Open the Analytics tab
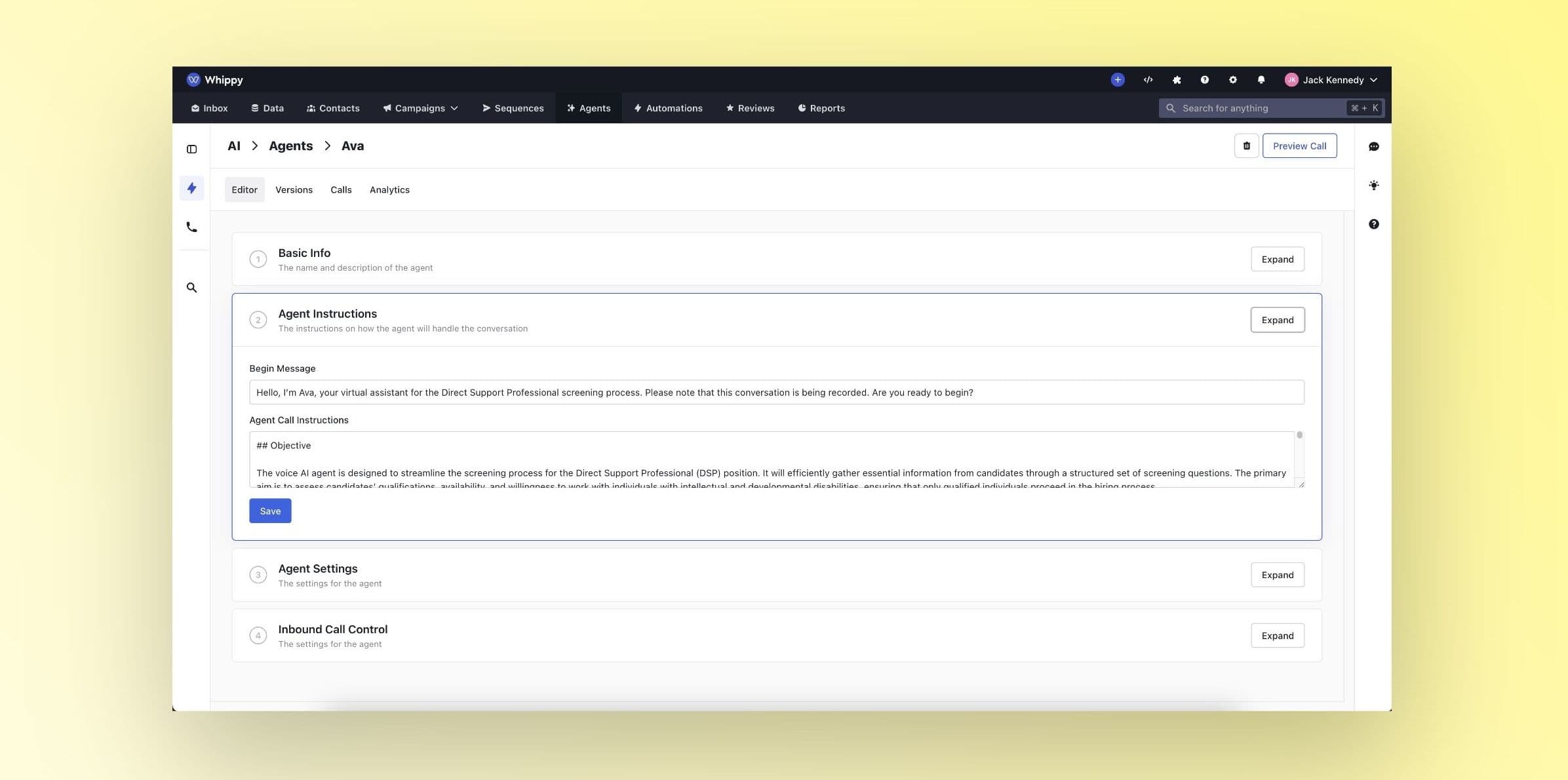The image size is (1568, 780). tap(389, 189)
